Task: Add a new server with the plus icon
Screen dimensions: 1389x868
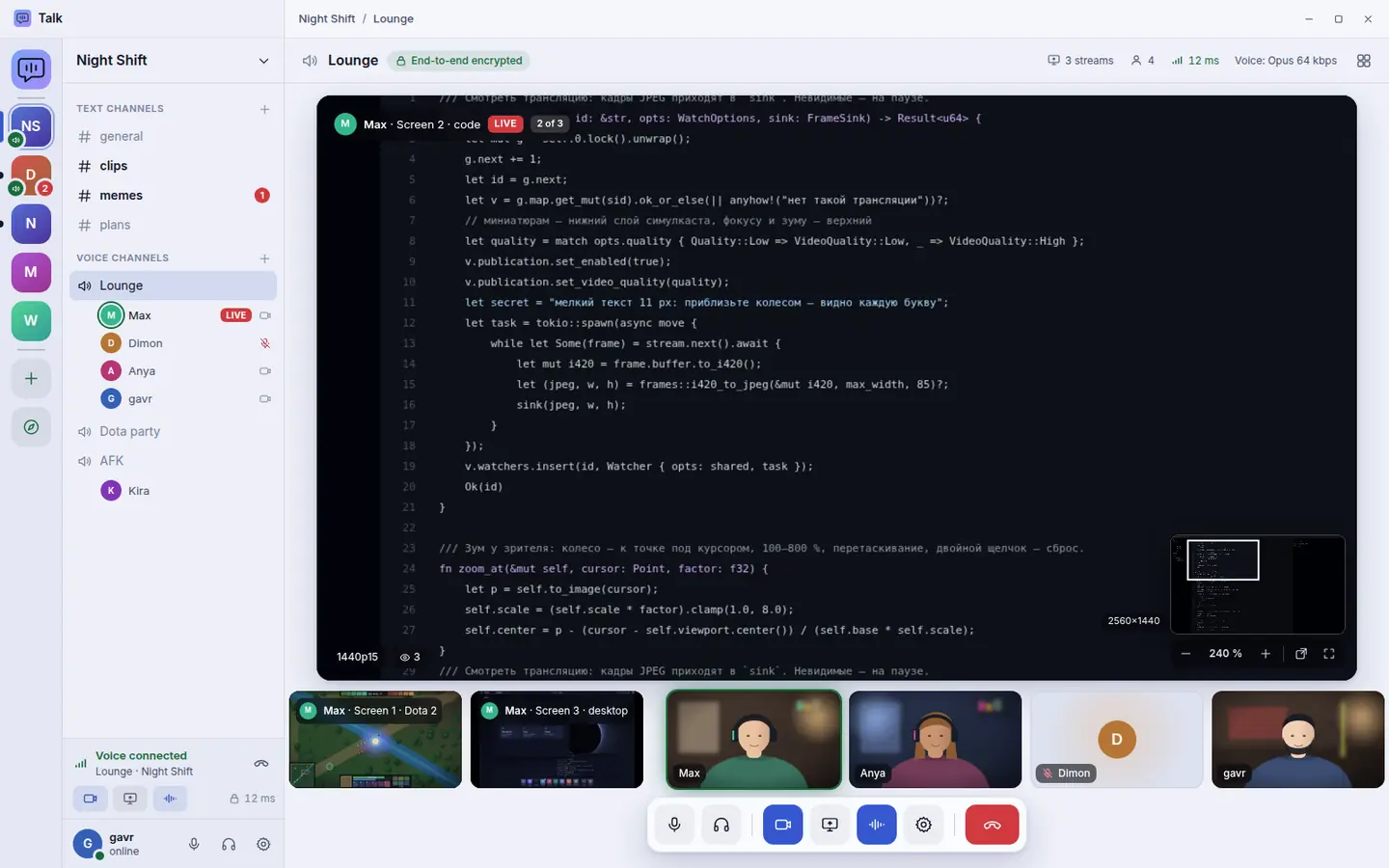Action: pos(31,379)
